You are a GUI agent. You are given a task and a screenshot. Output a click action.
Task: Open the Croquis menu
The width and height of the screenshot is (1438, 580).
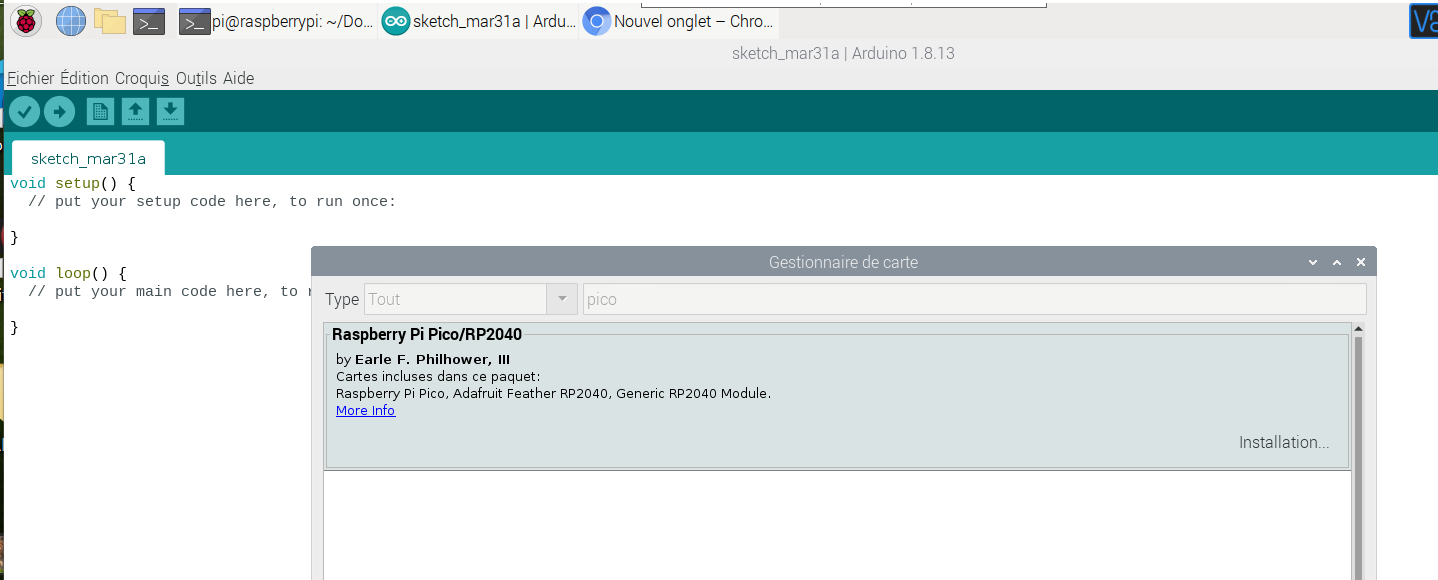point(142,78)
